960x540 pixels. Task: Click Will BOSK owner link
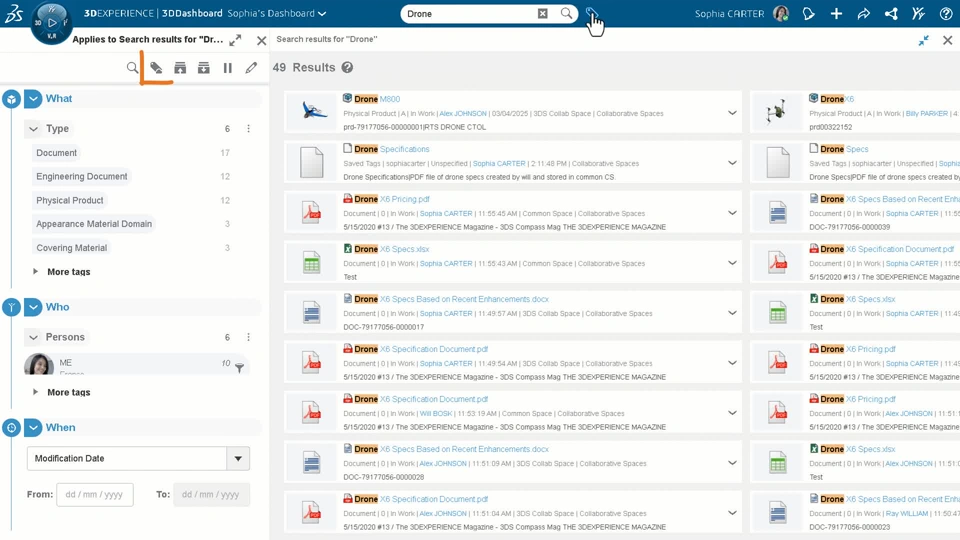pos(436,413)
